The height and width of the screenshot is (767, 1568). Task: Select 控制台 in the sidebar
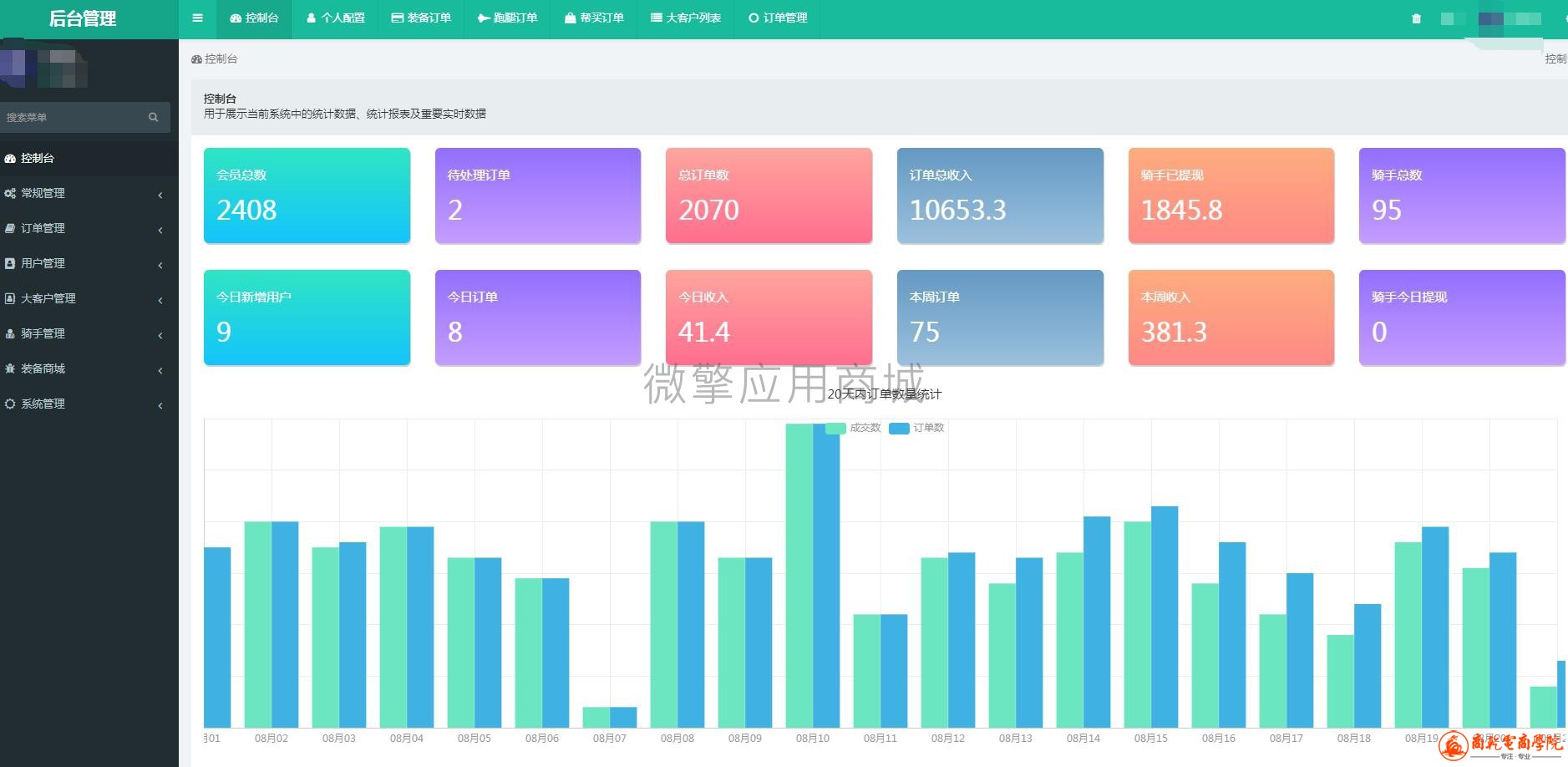(x=89, y=158)
